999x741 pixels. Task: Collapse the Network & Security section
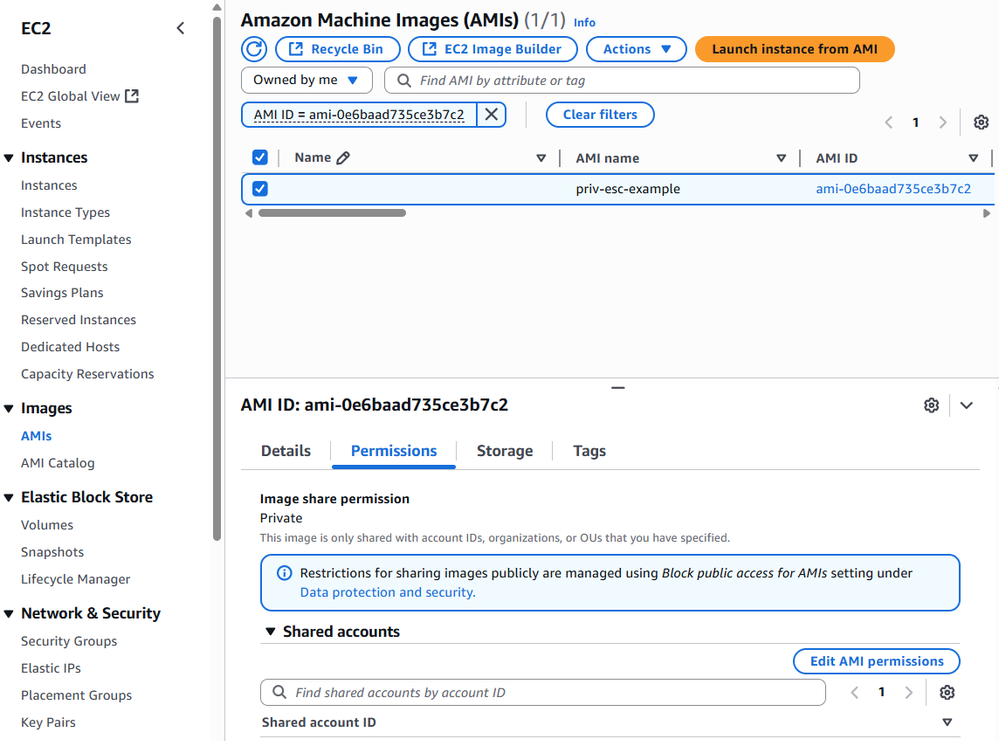(9, 614)
